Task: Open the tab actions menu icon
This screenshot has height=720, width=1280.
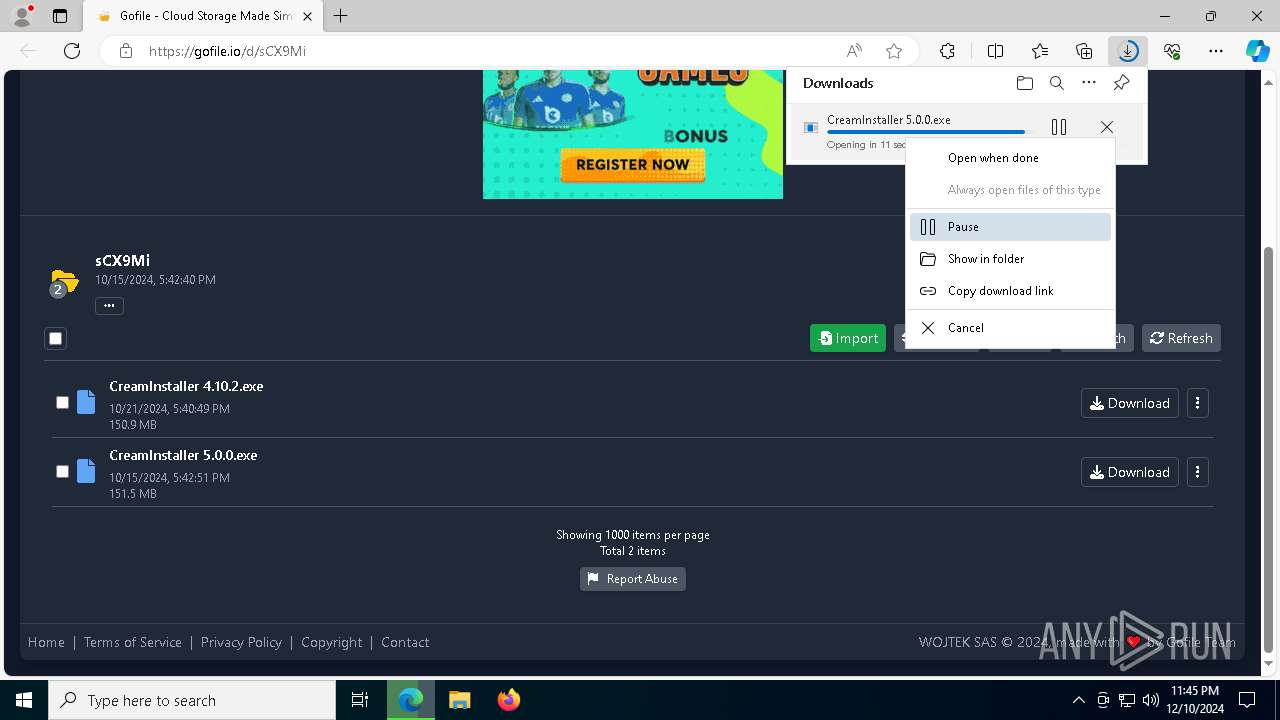Action: (60, 16)
